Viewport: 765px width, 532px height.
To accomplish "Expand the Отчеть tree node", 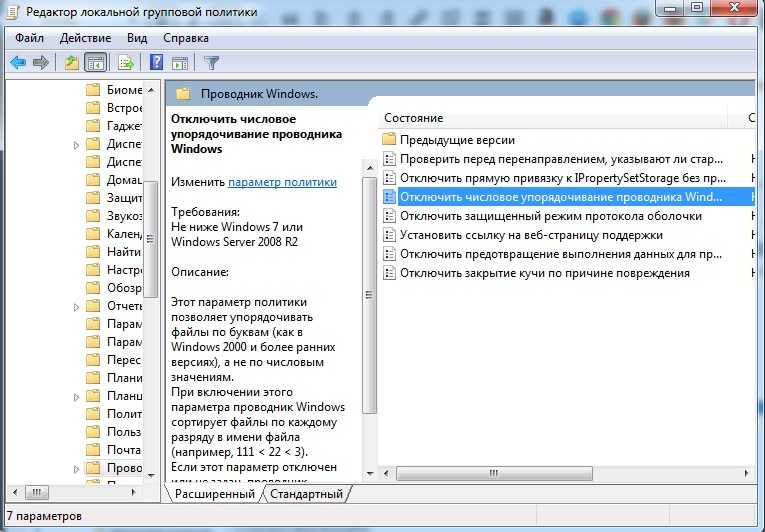I will (76, 307).
